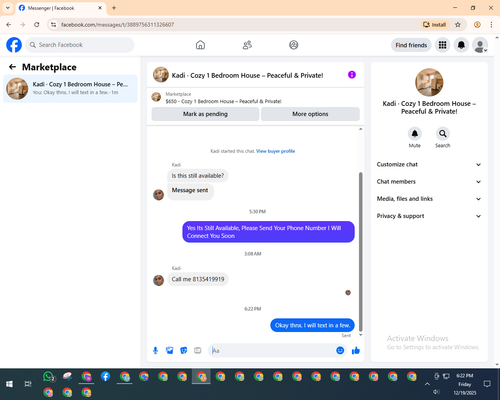Select the Messenger | Facebook tab
500x400 pixels.
[x=60, y=8]
